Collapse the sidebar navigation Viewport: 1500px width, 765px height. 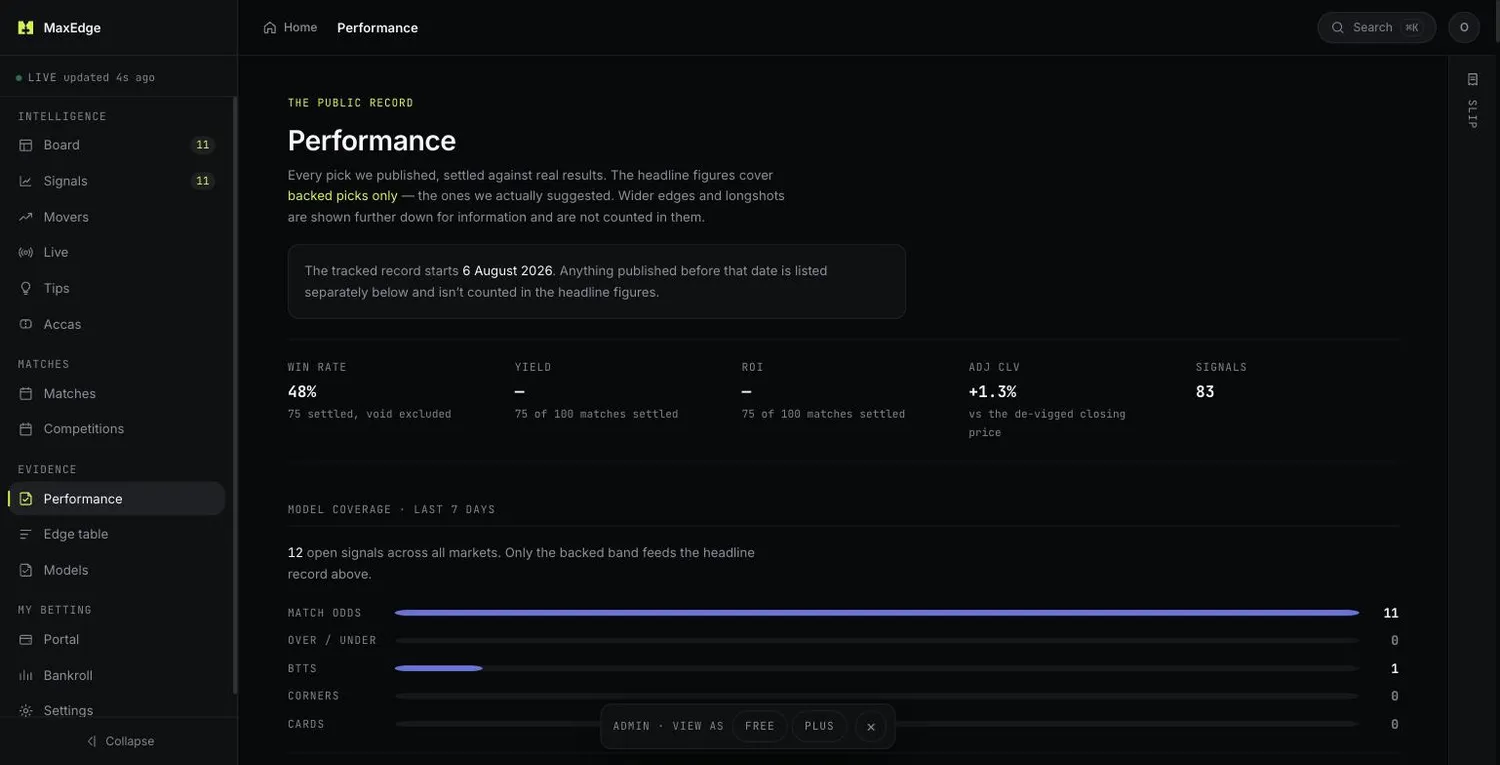coord(119,741)
